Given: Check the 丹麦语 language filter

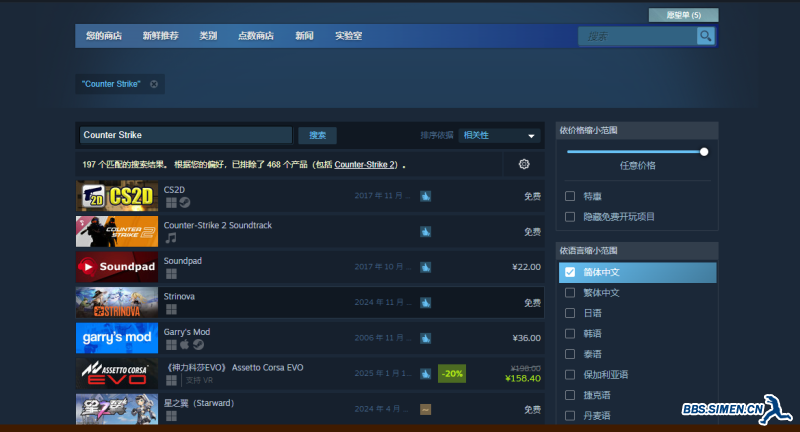Looking at the screenshot, I should (x=570, y=416).
